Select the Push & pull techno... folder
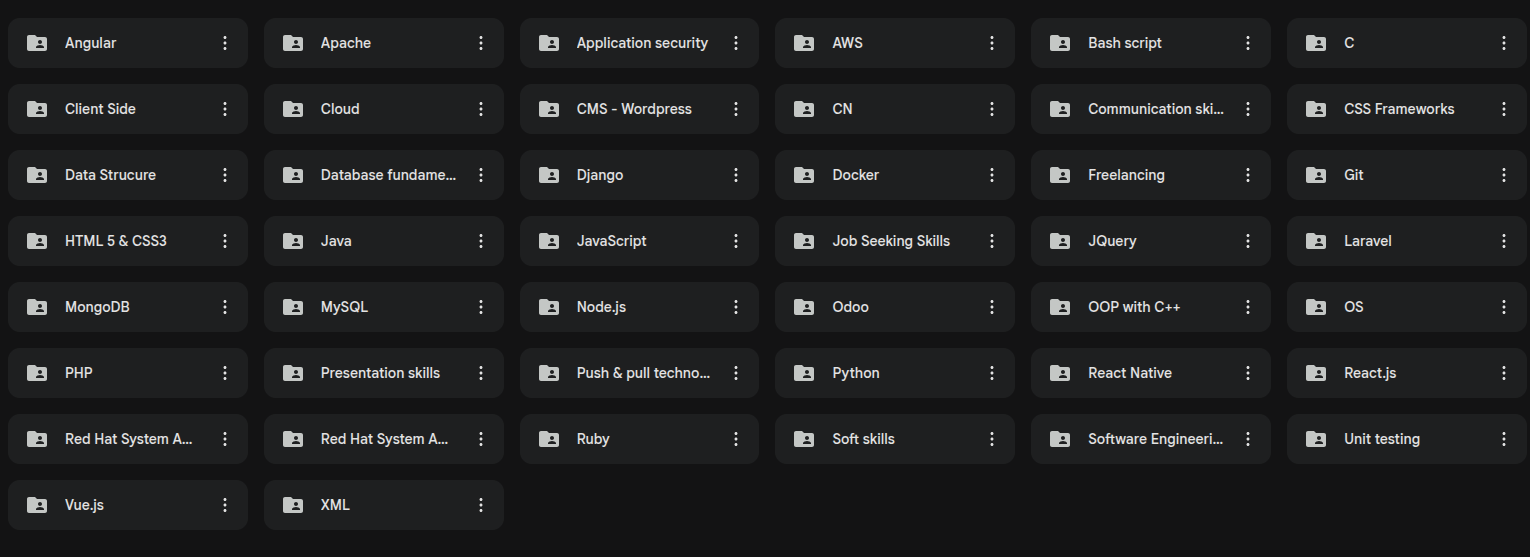This screenshot has height=557, width=1530. click(639, 373)
